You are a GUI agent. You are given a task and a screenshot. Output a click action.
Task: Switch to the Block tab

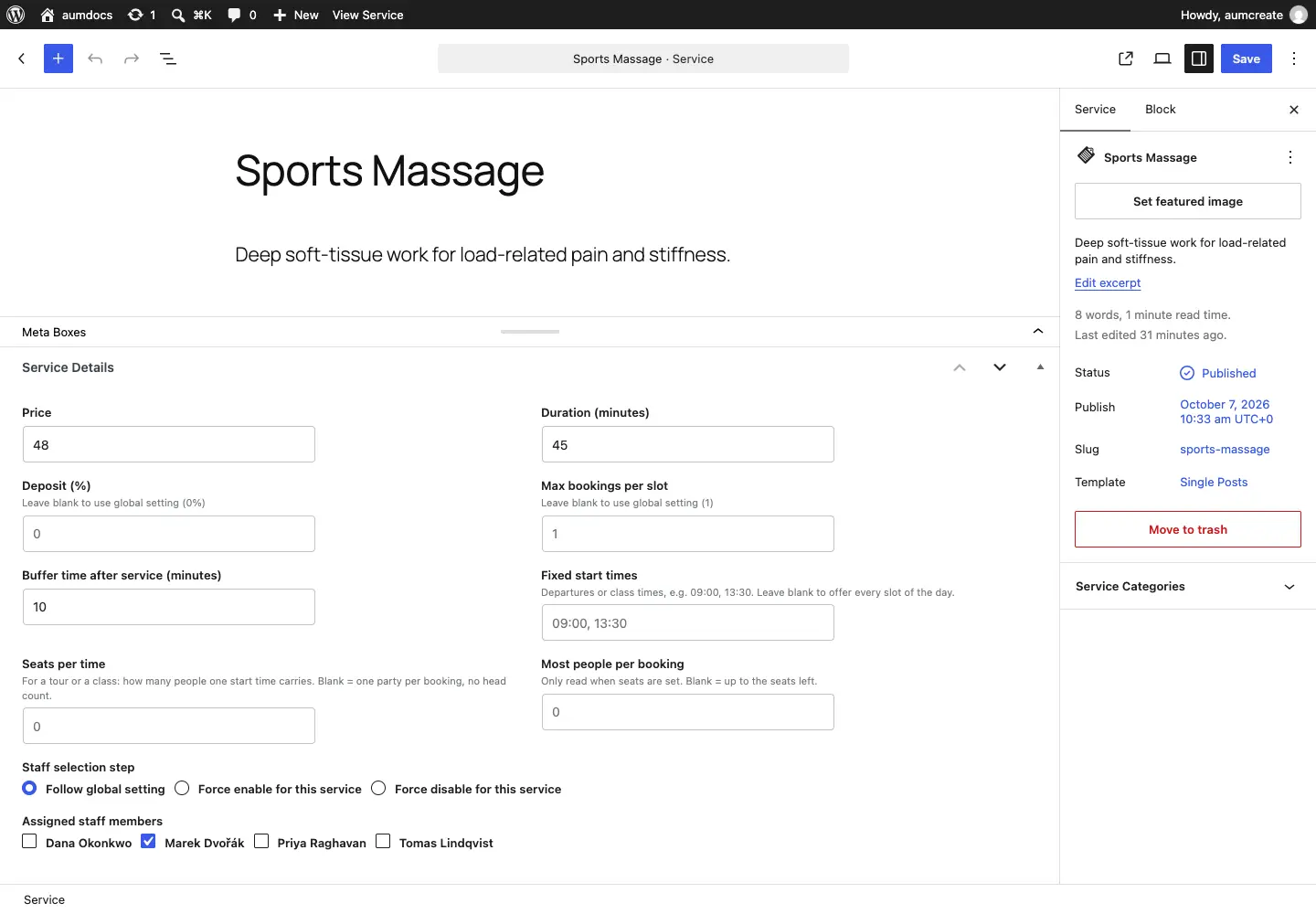pyautogui.click(x=1161, y=110)
